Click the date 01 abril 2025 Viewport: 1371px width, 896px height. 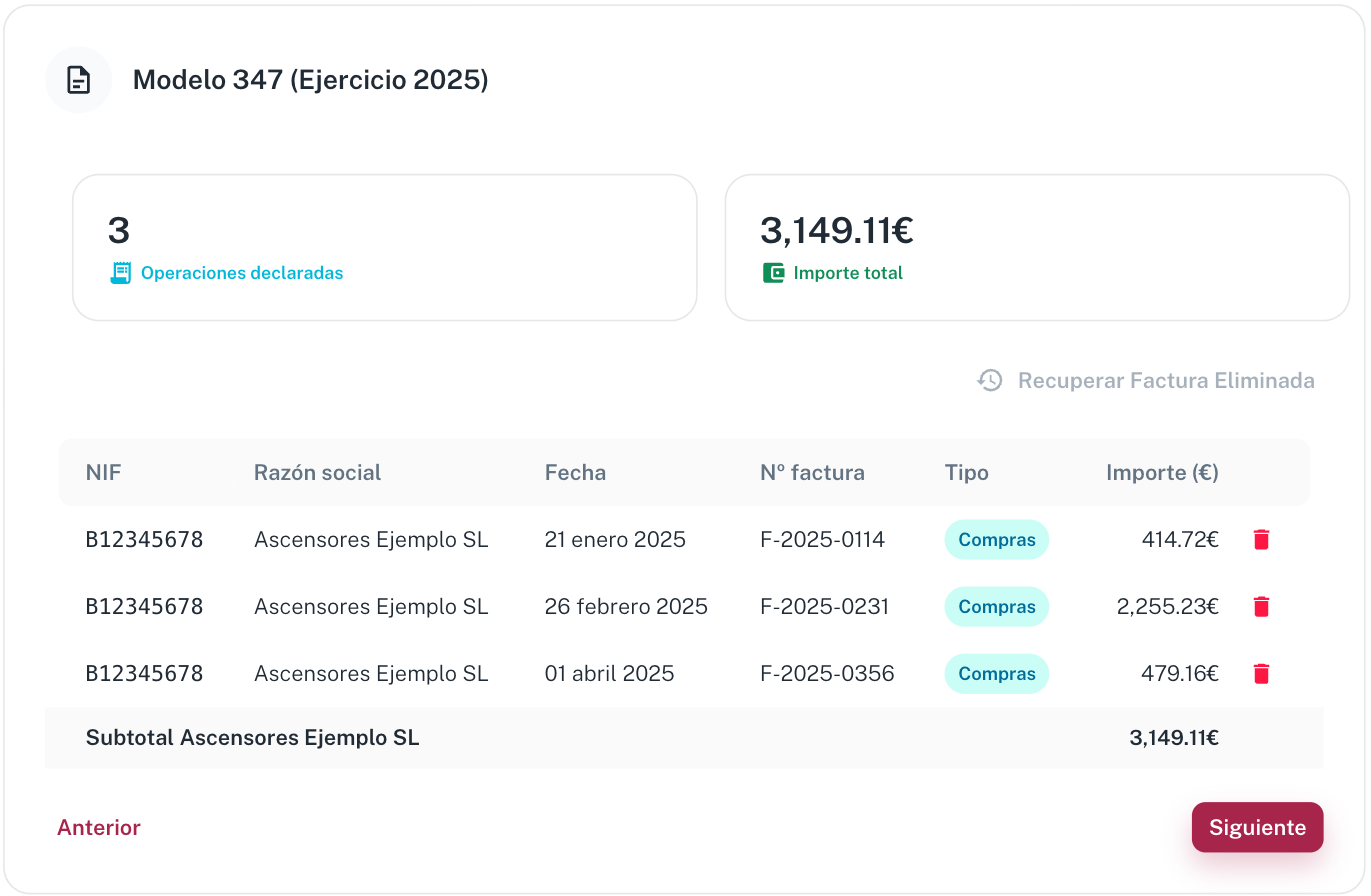pyautogui.click(x=609, y=674)
